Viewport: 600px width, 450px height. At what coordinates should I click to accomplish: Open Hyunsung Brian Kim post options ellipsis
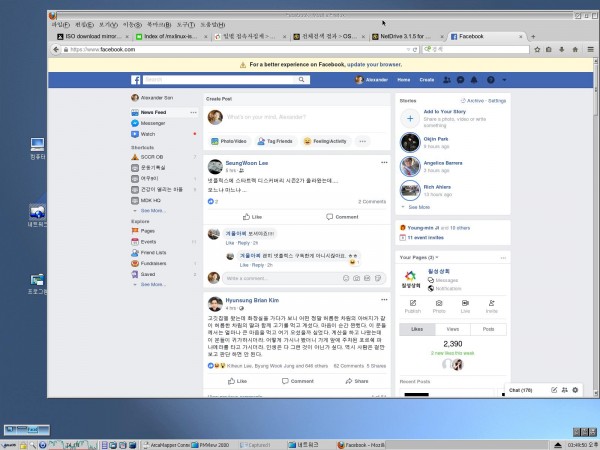point(384,300)
